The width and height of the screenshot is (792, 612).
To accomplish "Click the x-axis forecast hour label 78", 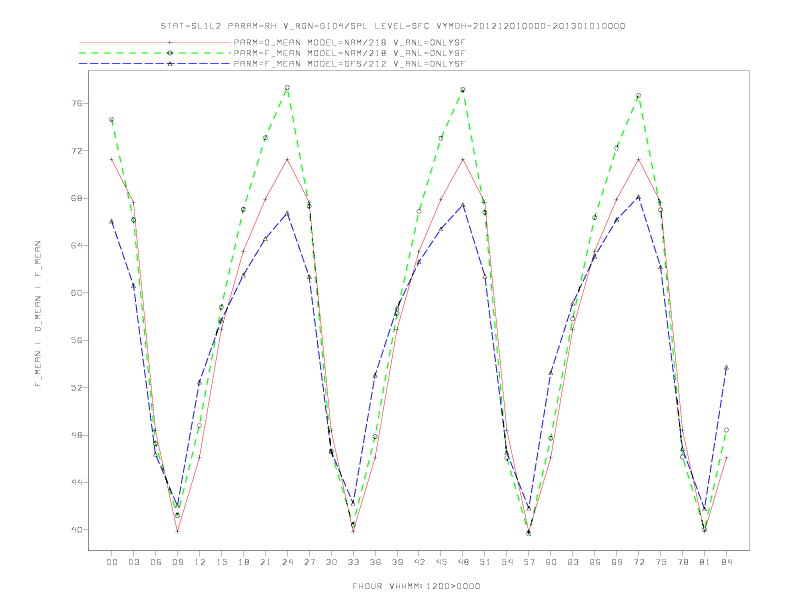I will pos(683,562).
